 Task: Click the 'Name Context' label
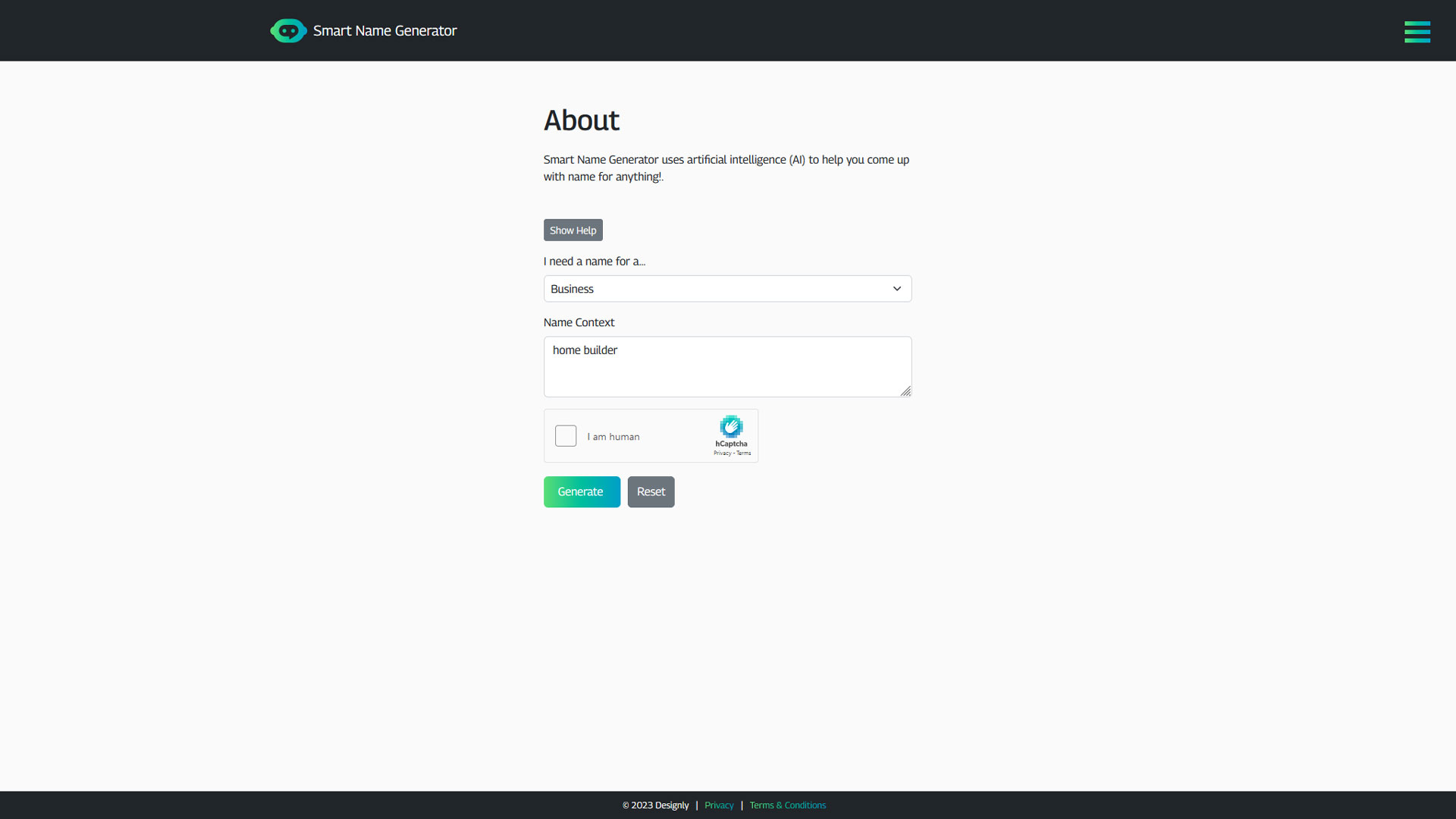(x=579, y=322)
